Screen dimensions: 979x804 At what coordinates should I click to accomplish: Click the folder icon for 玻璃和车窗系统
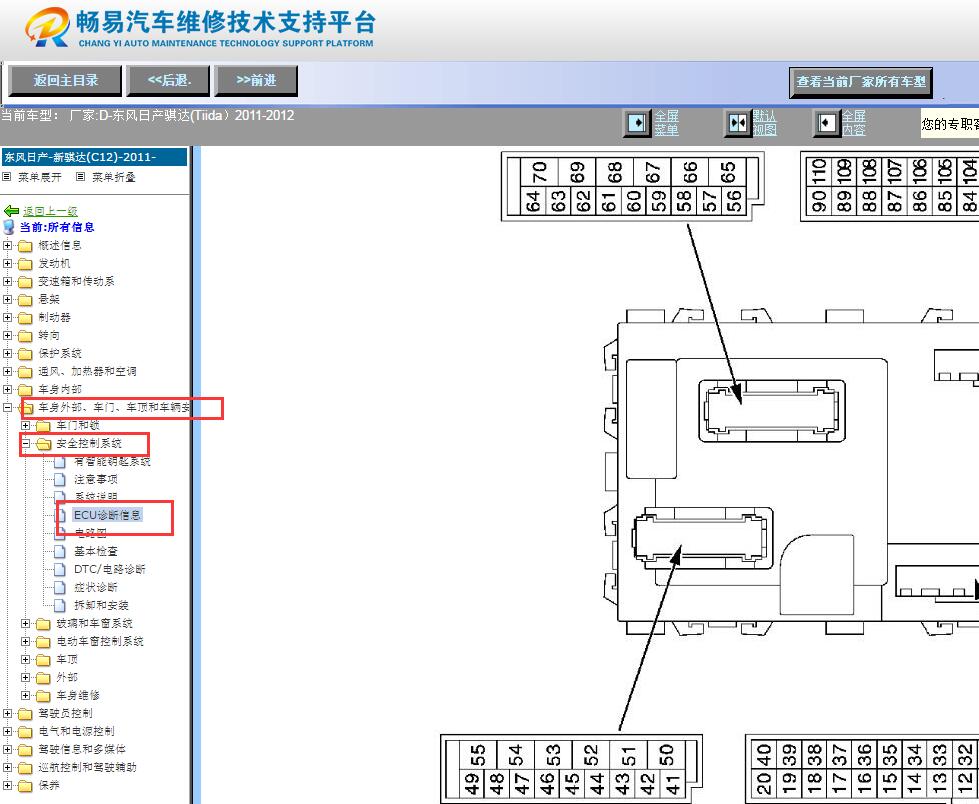point(43,624)
